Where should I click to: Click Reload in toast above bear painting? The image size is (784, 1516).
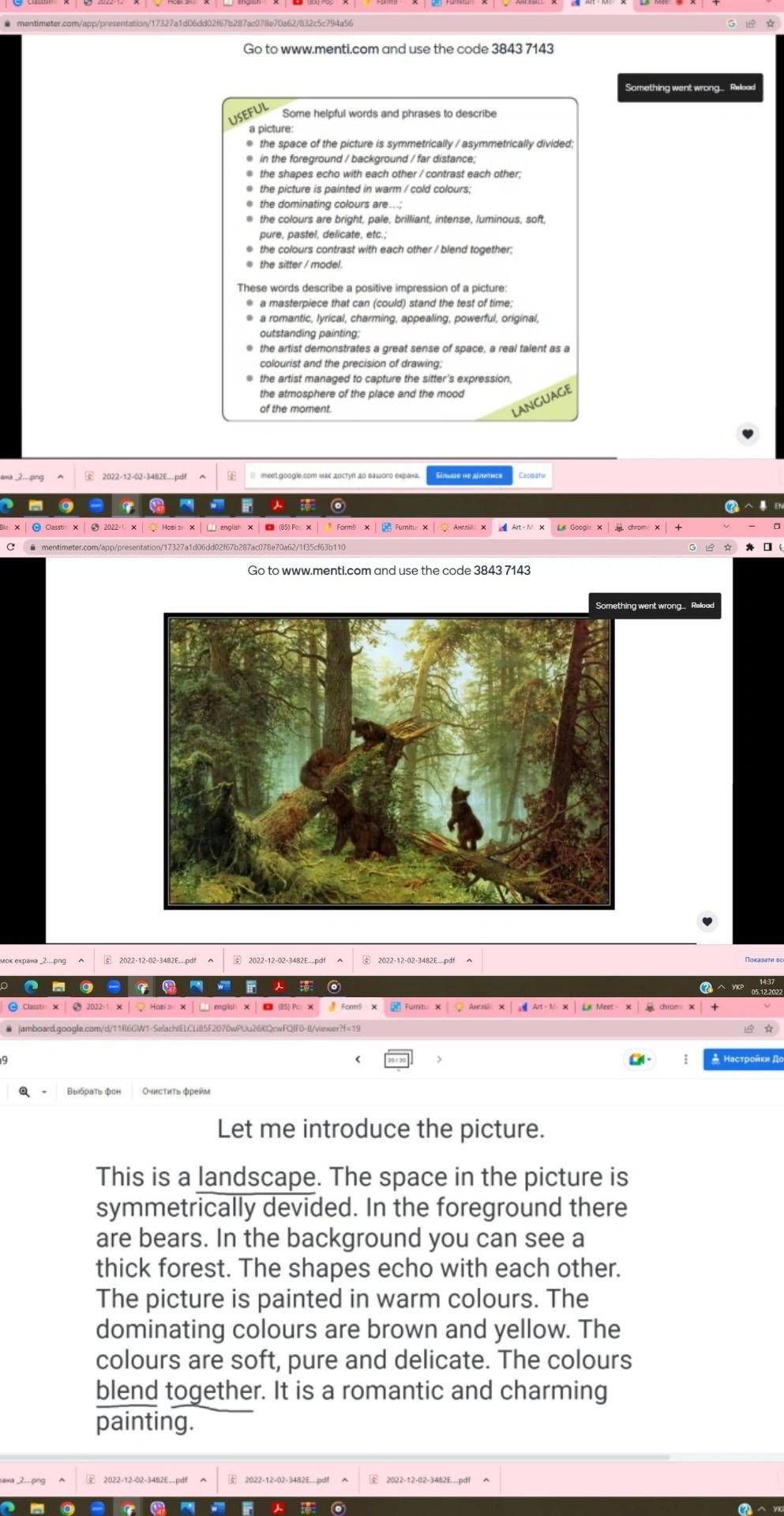[703, 606]
